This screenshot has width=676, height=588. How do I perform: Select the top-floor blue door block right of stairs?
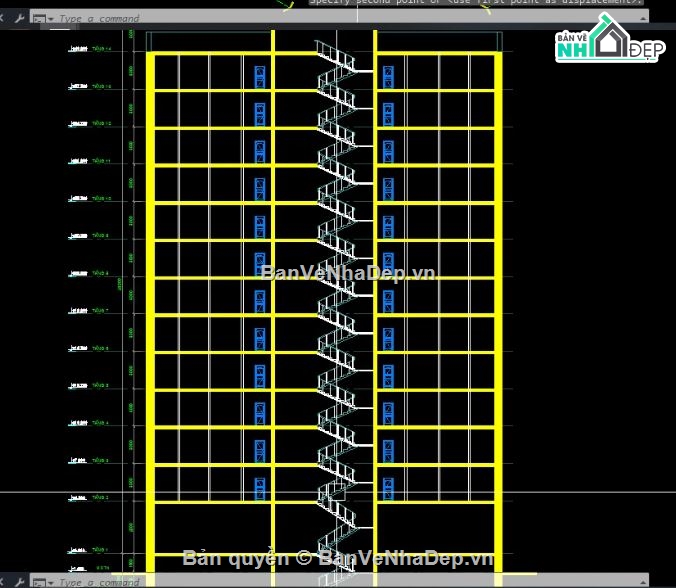click(388, 77)
